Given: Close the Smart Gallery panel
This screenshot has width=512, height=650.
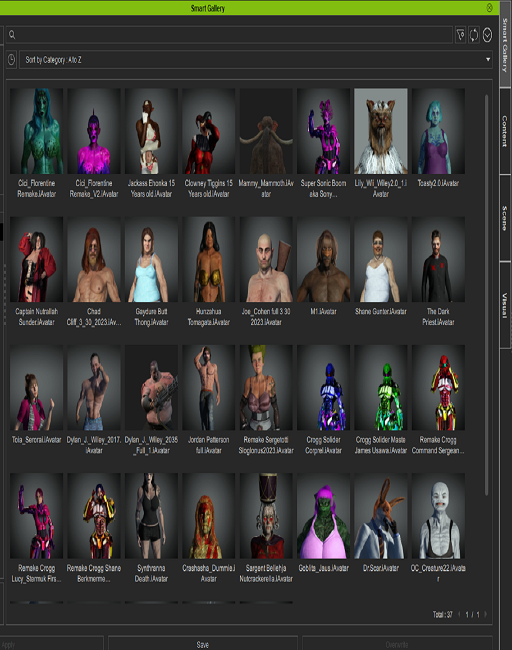Looking at the screenshot, I should point(489,7).
